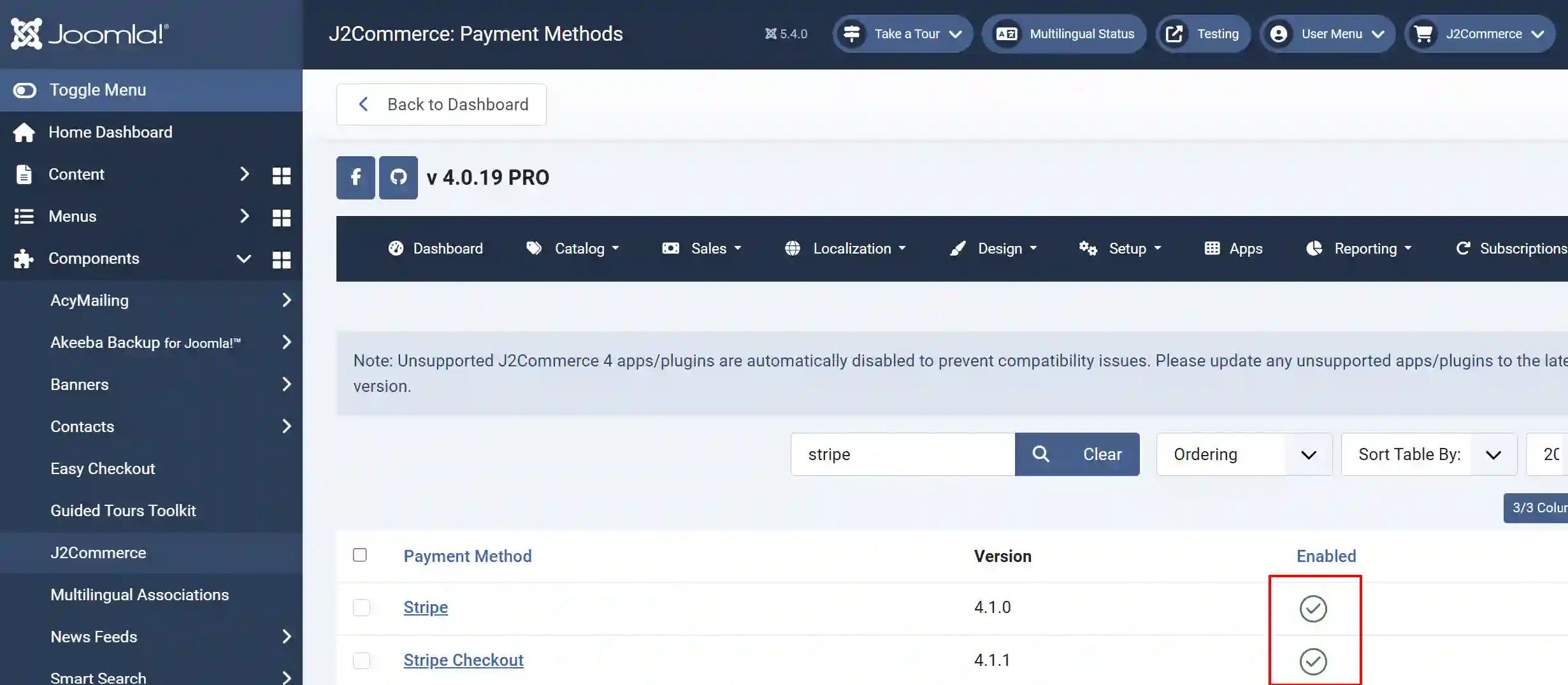Select the Stripe row checkbox
This screenshot has width=1568, height=685.
[361, 608]
